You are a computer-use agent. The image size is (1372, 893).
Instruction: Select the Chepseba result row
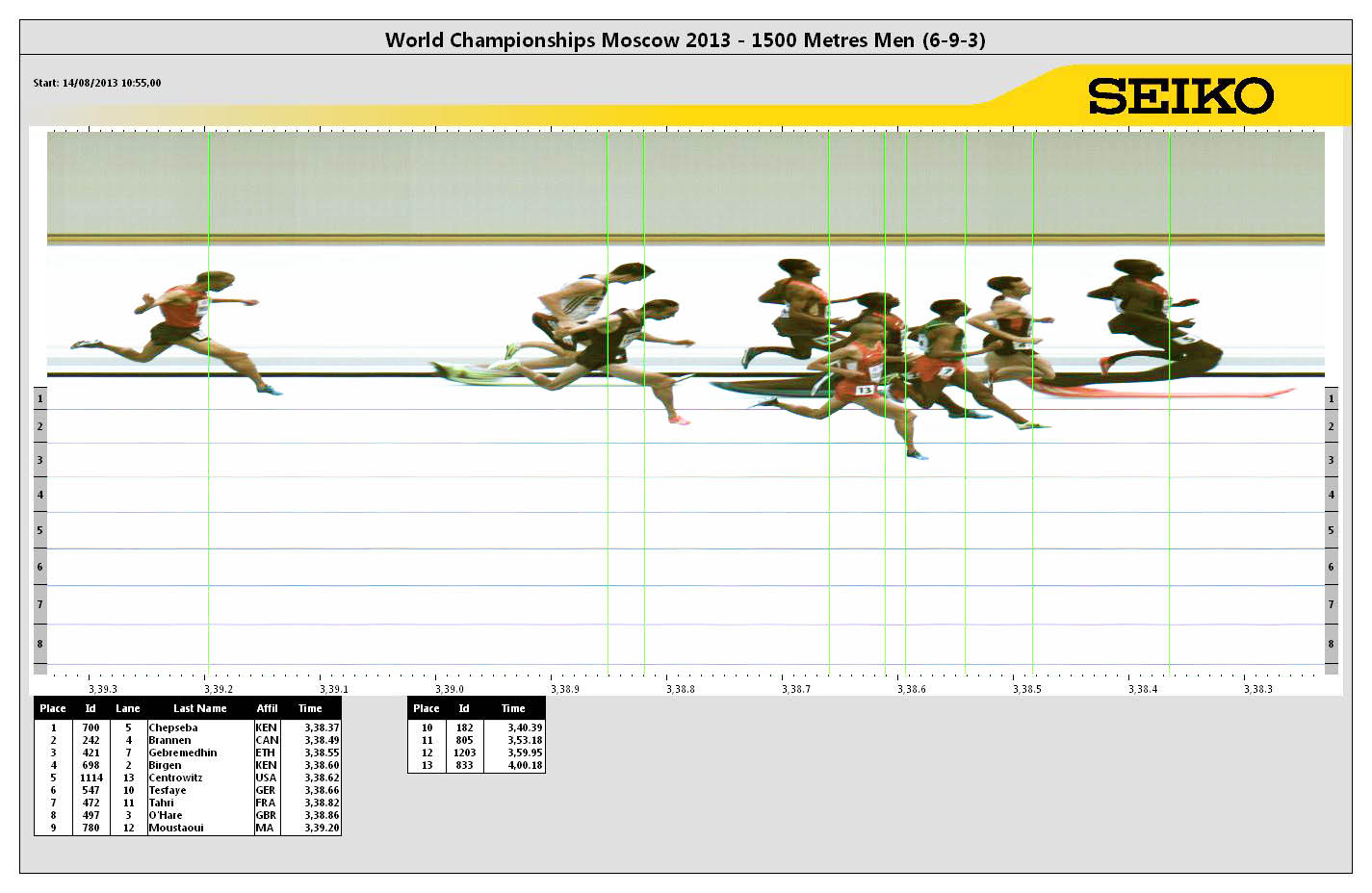click(173, 727)
